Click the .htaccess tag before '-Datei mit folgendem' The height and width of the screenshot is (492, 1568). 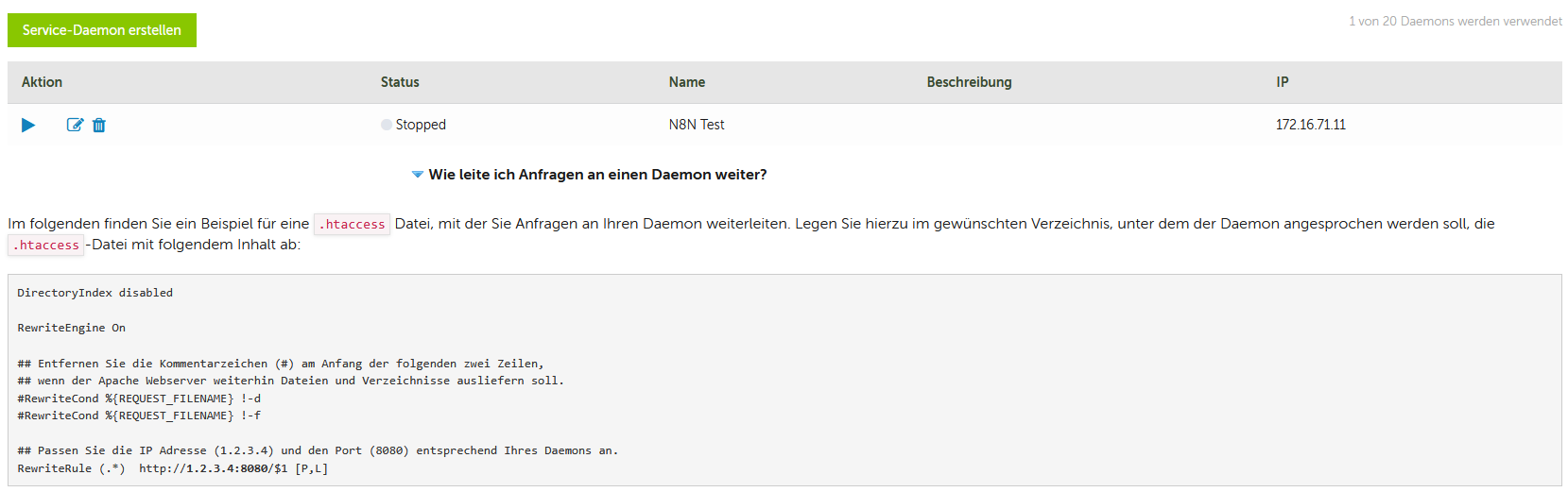pos(46,245)
